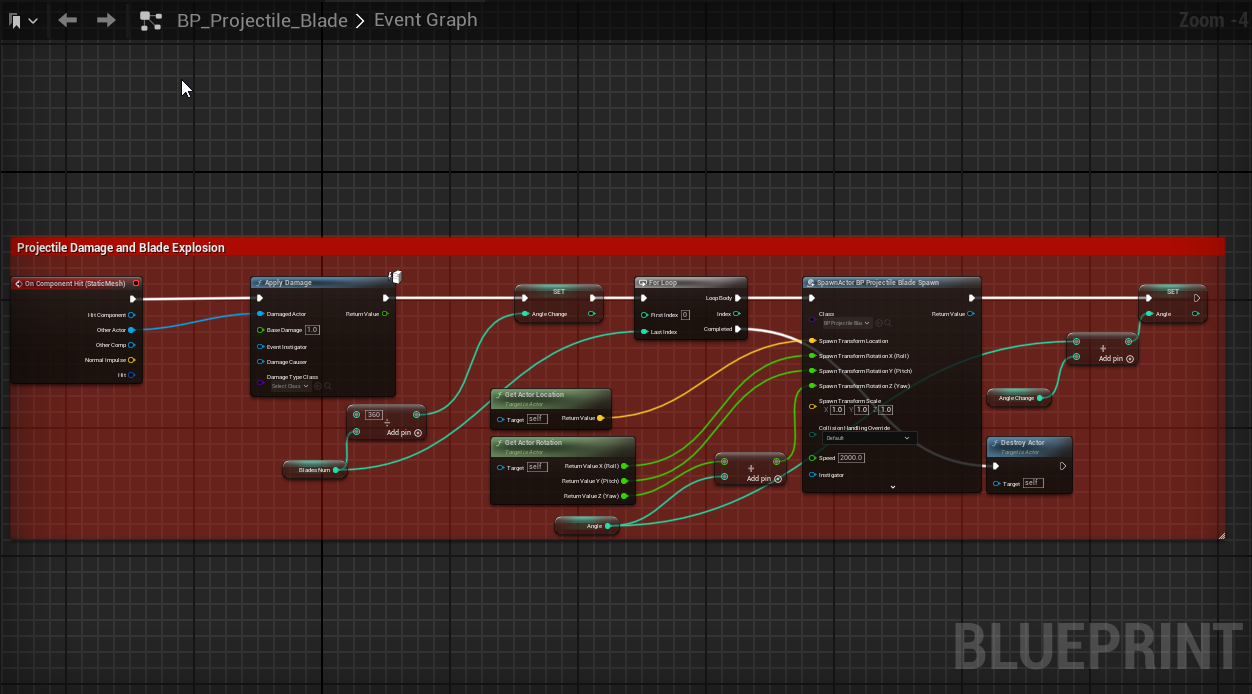Open Collision Handling Override dropdown

[869, 438]
